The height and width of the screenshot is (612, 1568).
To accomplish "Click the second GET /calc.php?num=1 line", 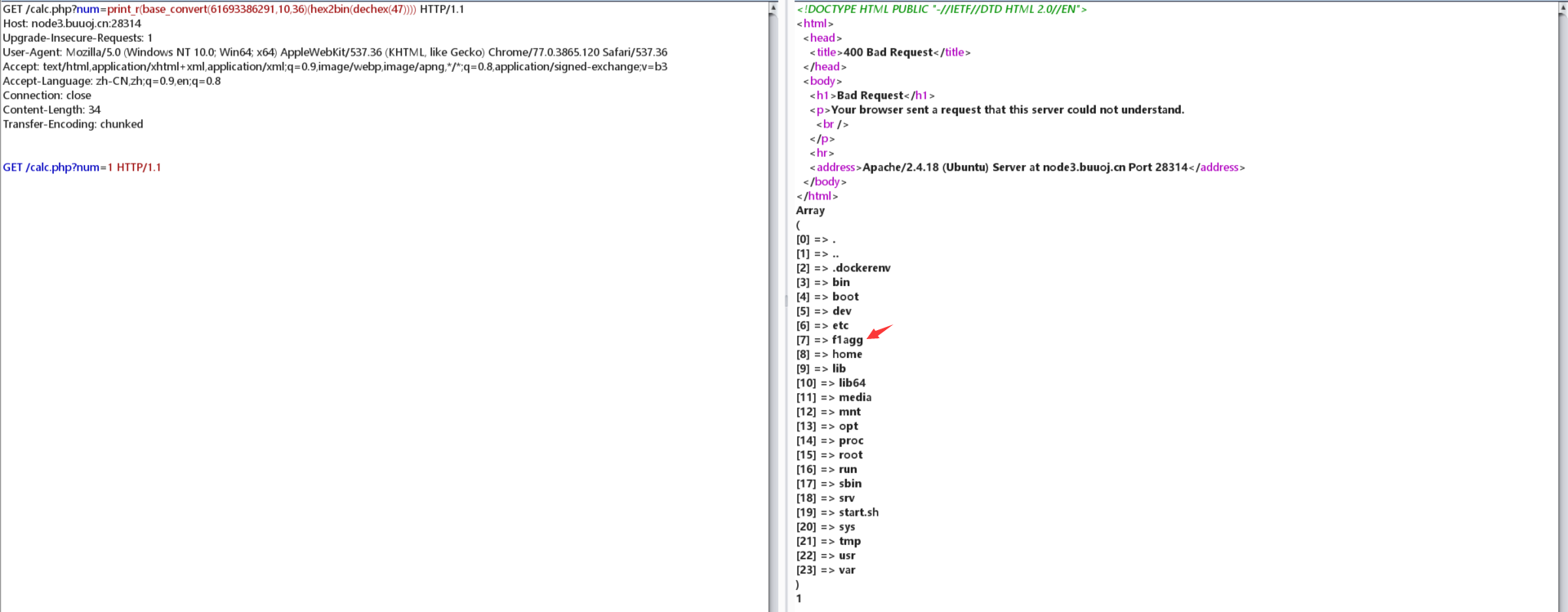I will click(82, 168).
